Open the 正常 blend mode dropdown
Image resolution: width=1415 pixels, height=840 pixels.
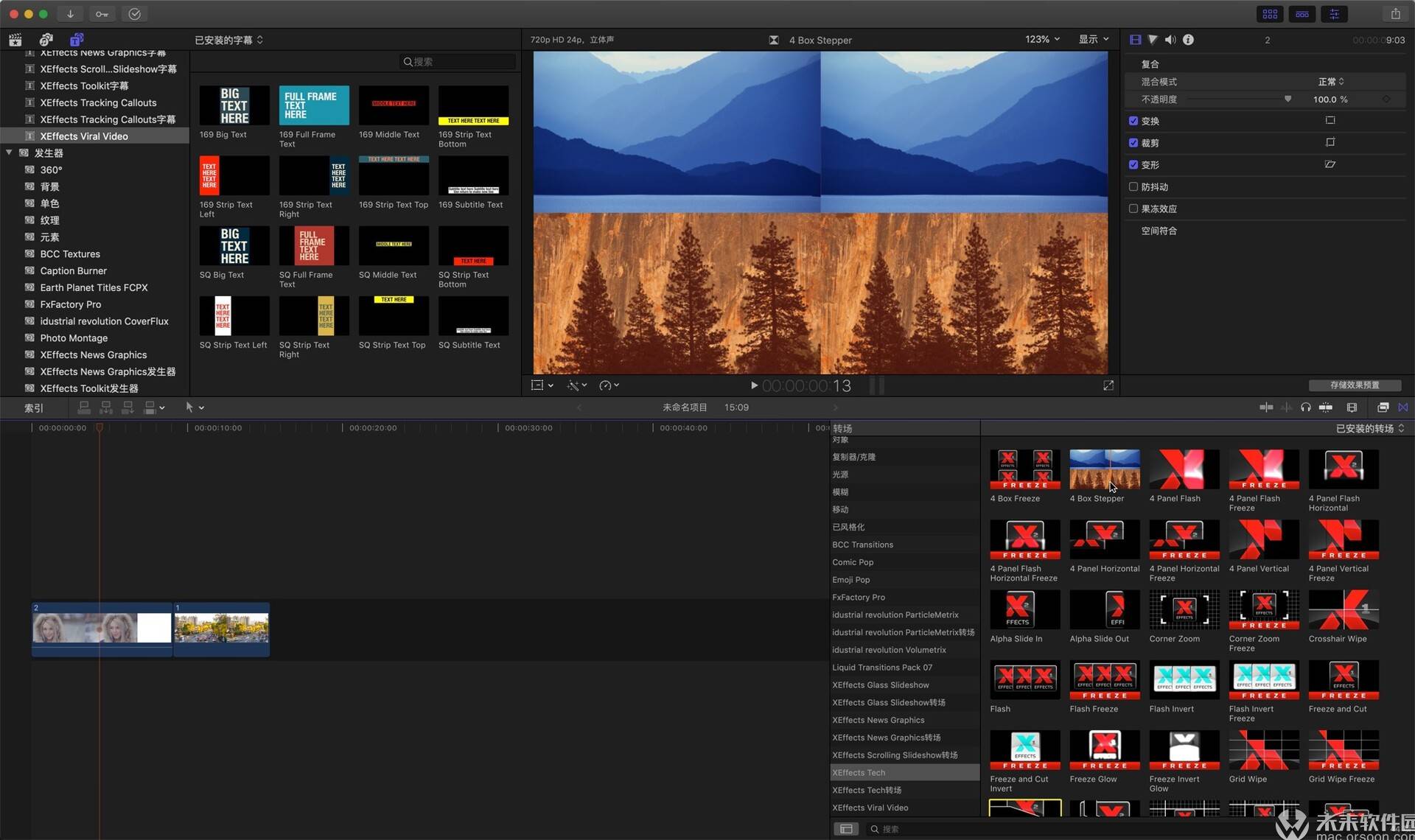pos(1331,82)
